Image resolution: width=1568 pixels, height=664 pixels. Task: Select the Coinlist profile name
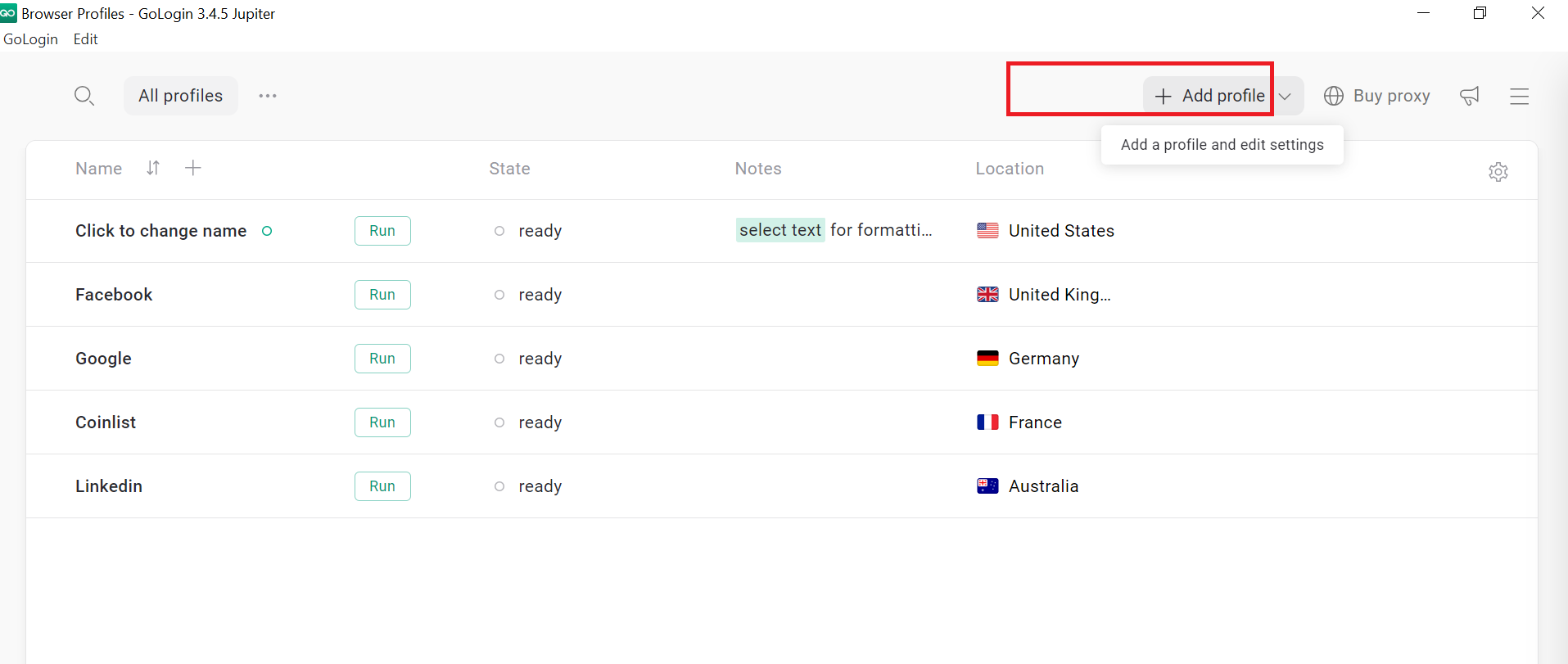pos(106,422)
